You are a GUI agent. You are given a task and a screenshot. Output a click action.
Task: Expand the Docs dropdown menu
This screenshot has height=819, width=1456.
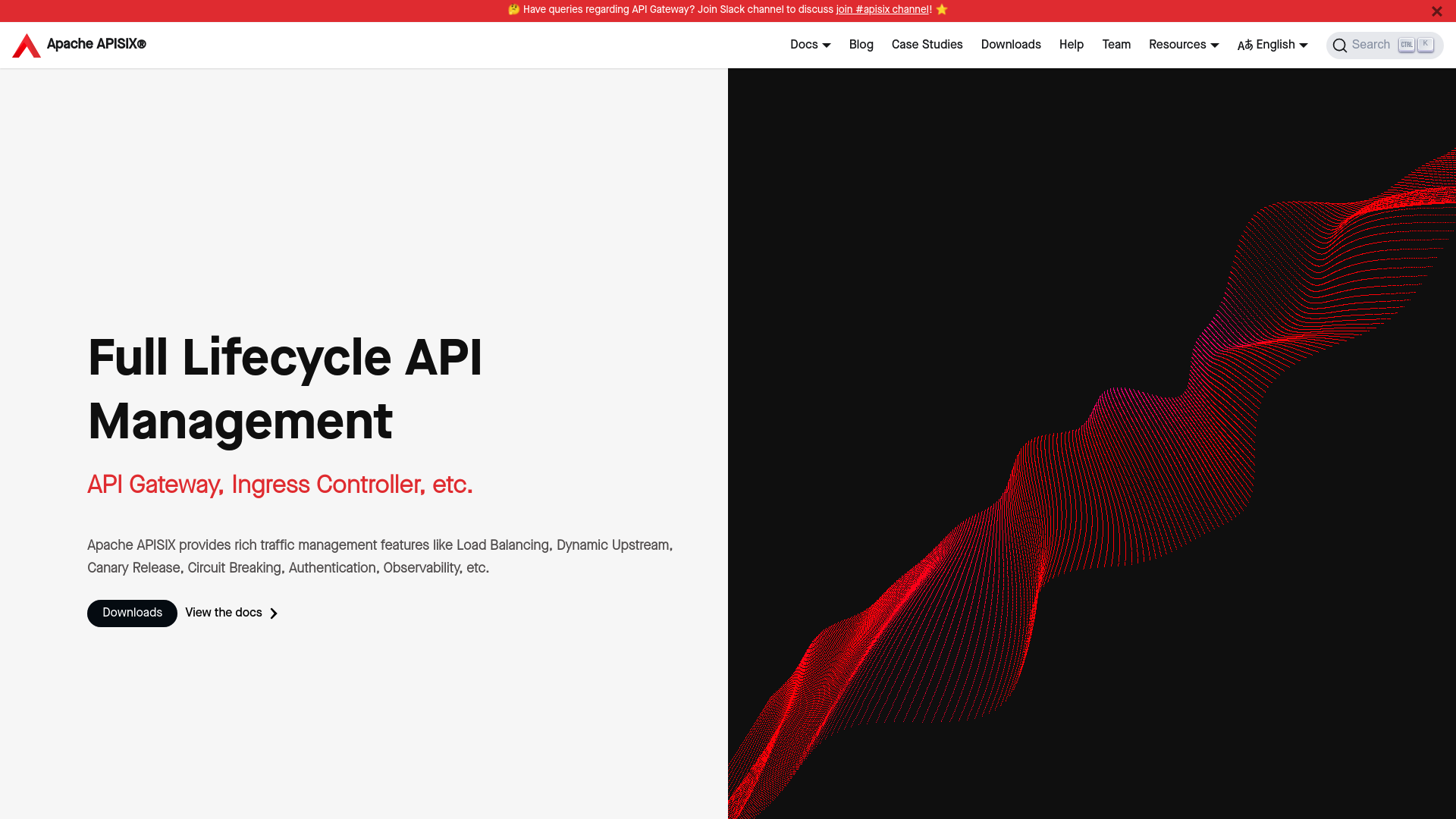click(810, 45)
